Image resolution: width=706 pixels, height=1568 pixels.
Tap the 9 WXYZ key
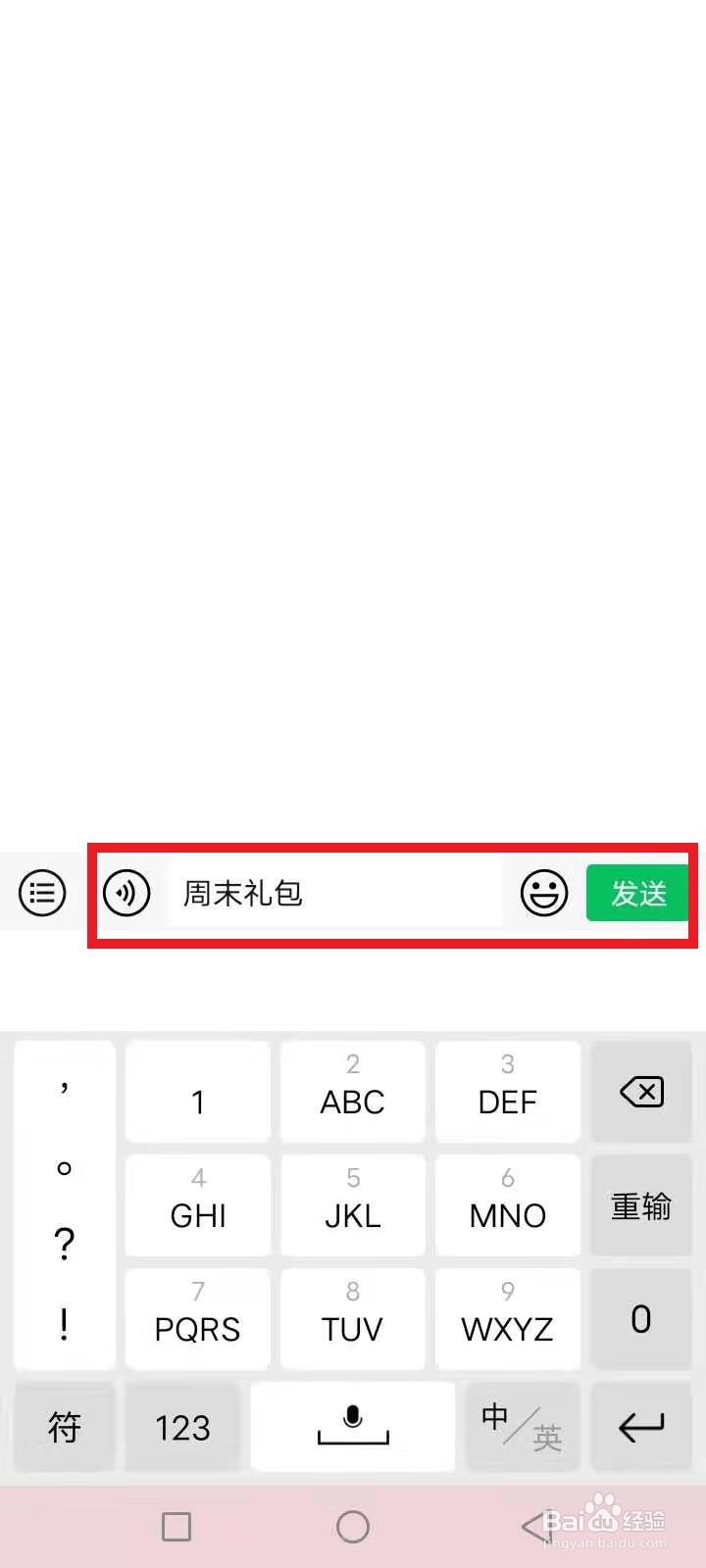[x=508, y=1319]
